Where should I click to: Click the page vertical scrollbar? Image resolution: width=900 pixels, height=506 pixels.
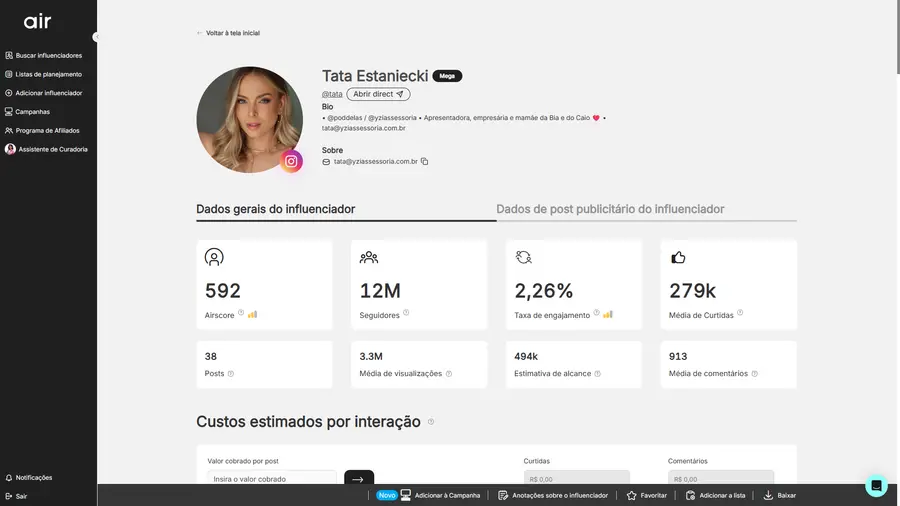point(897,37)
